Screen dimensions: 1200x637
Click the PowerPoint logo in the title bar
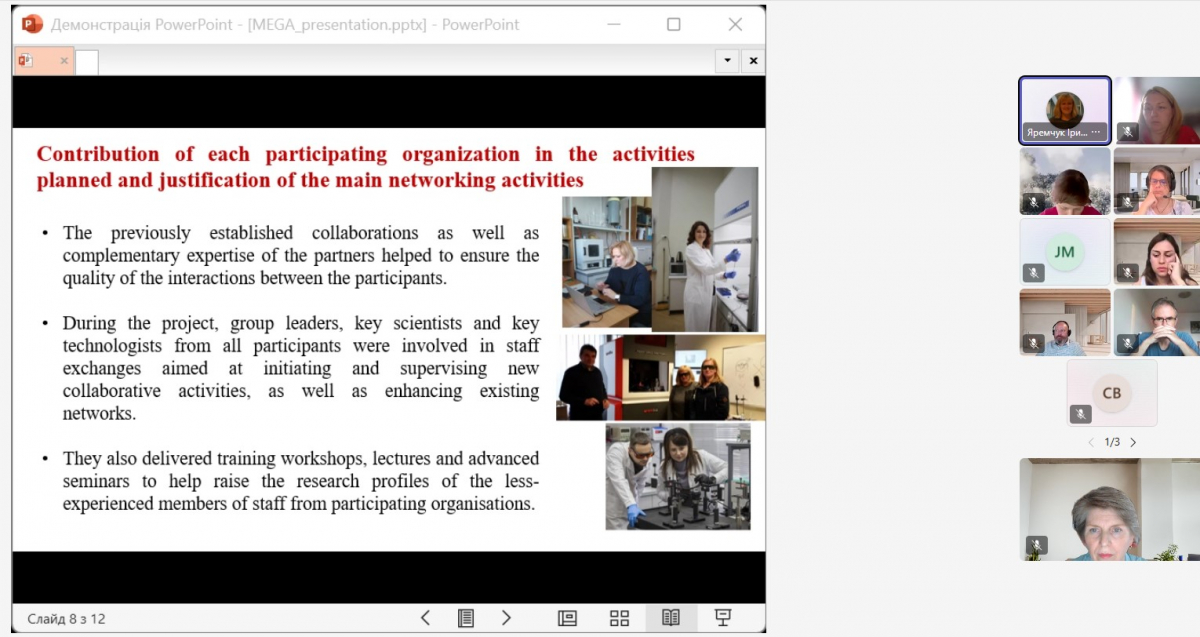click(x=32, y=24)
